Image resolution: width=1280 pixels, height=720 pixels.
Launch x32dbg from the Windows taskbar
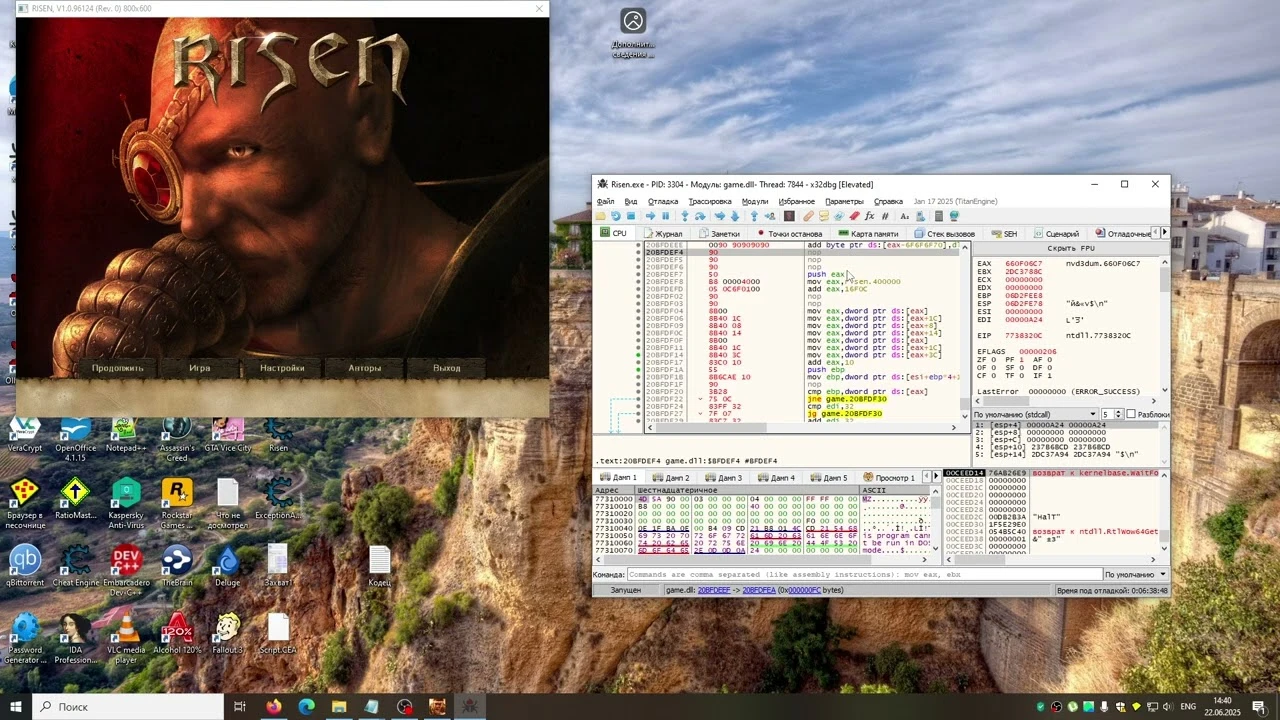tap(468, 706)
